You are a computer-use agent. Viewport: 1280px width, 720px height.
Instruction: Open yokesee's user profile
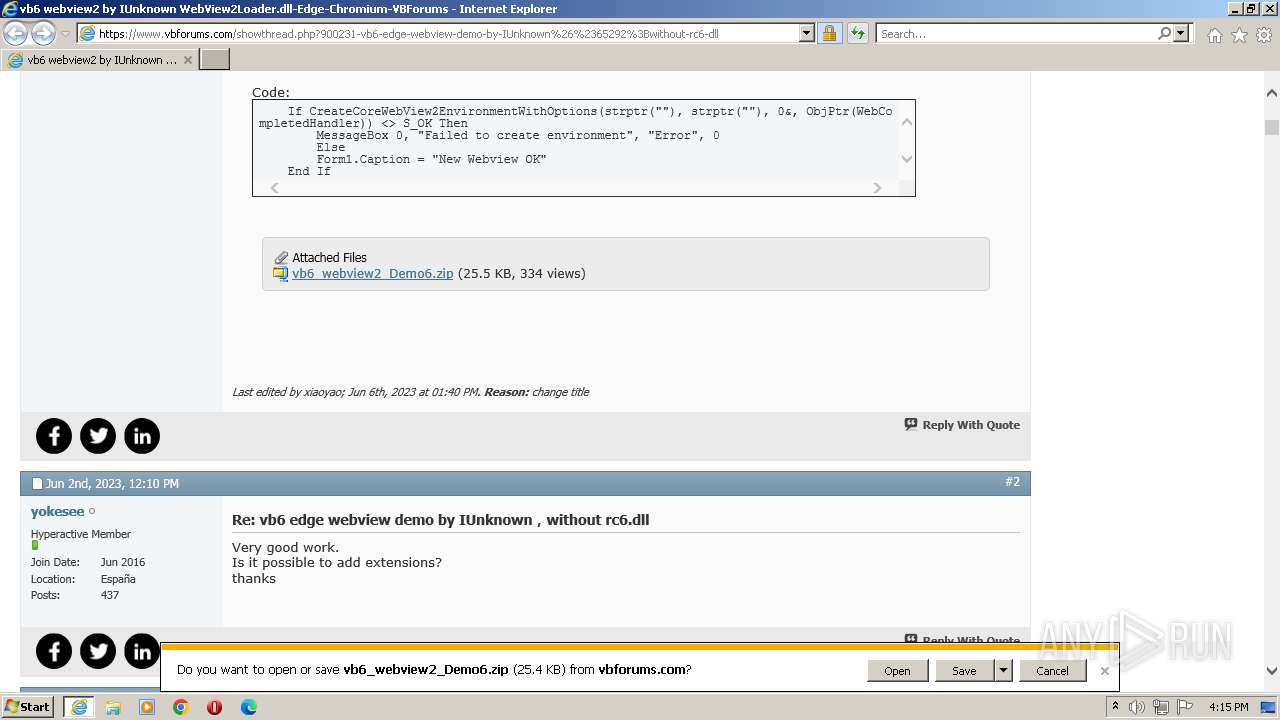[57, 512]
